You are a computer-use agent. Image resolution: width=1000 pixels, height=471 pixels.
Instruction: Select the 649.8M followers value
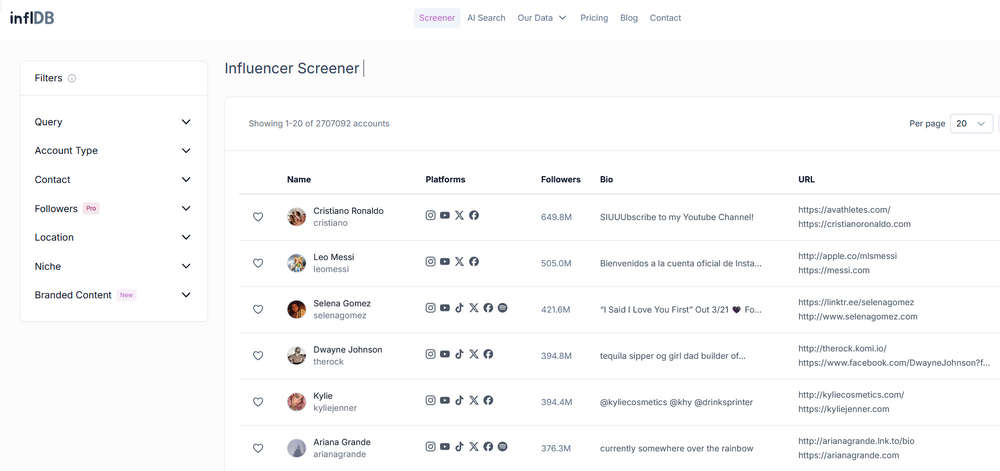coord(556,217)
